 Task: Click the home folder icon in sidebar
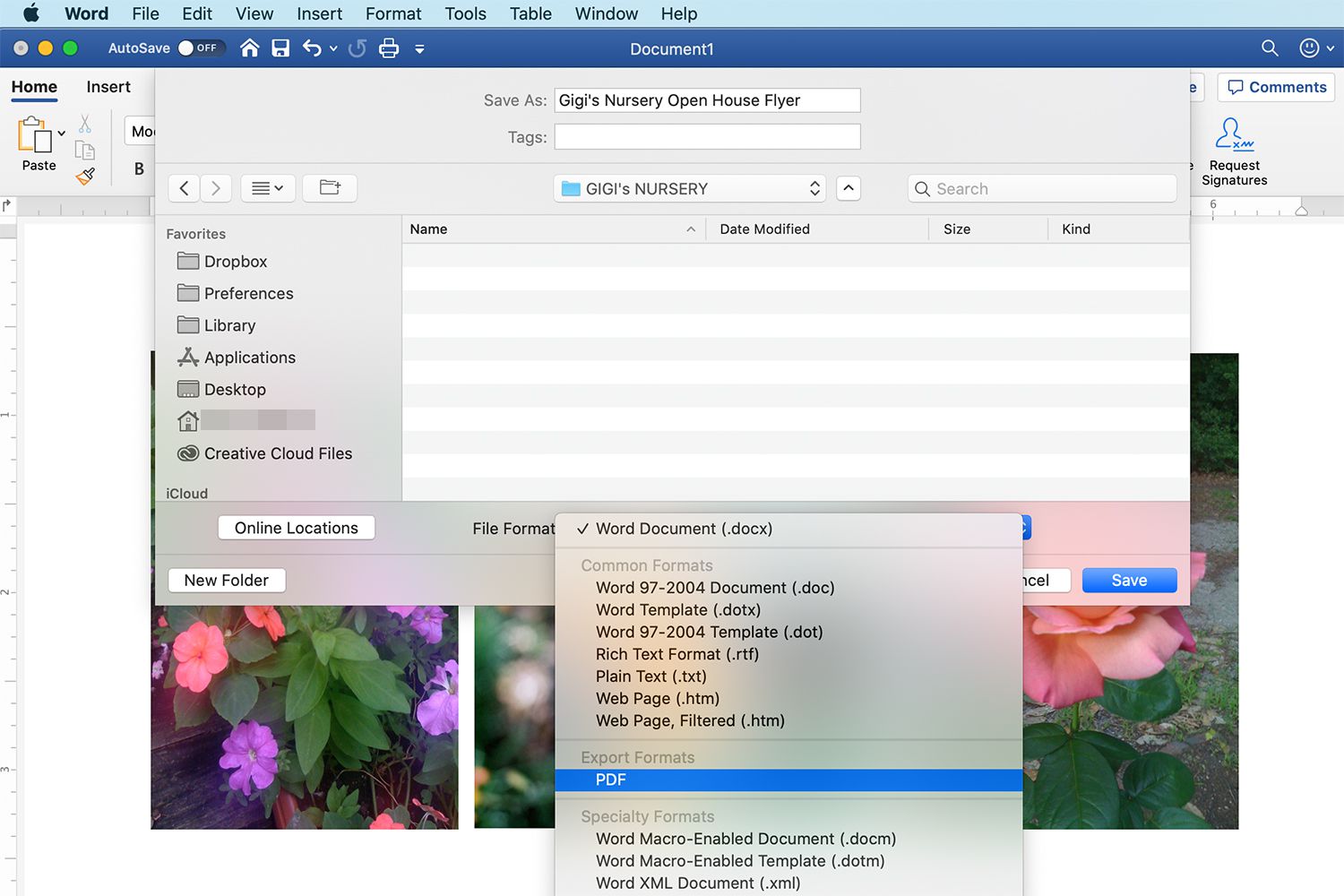(188, 421)
